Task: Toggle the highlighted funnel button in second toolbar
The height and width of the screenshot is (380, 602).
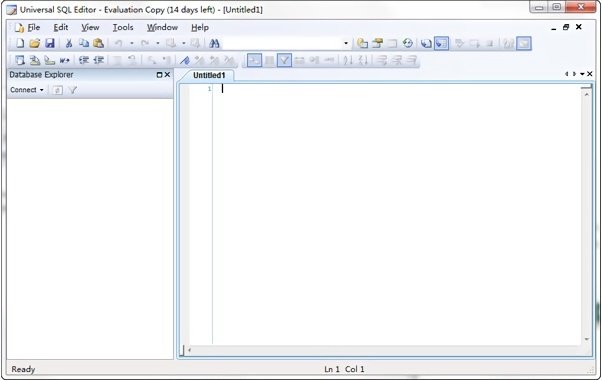Action: tap(284, 60)
